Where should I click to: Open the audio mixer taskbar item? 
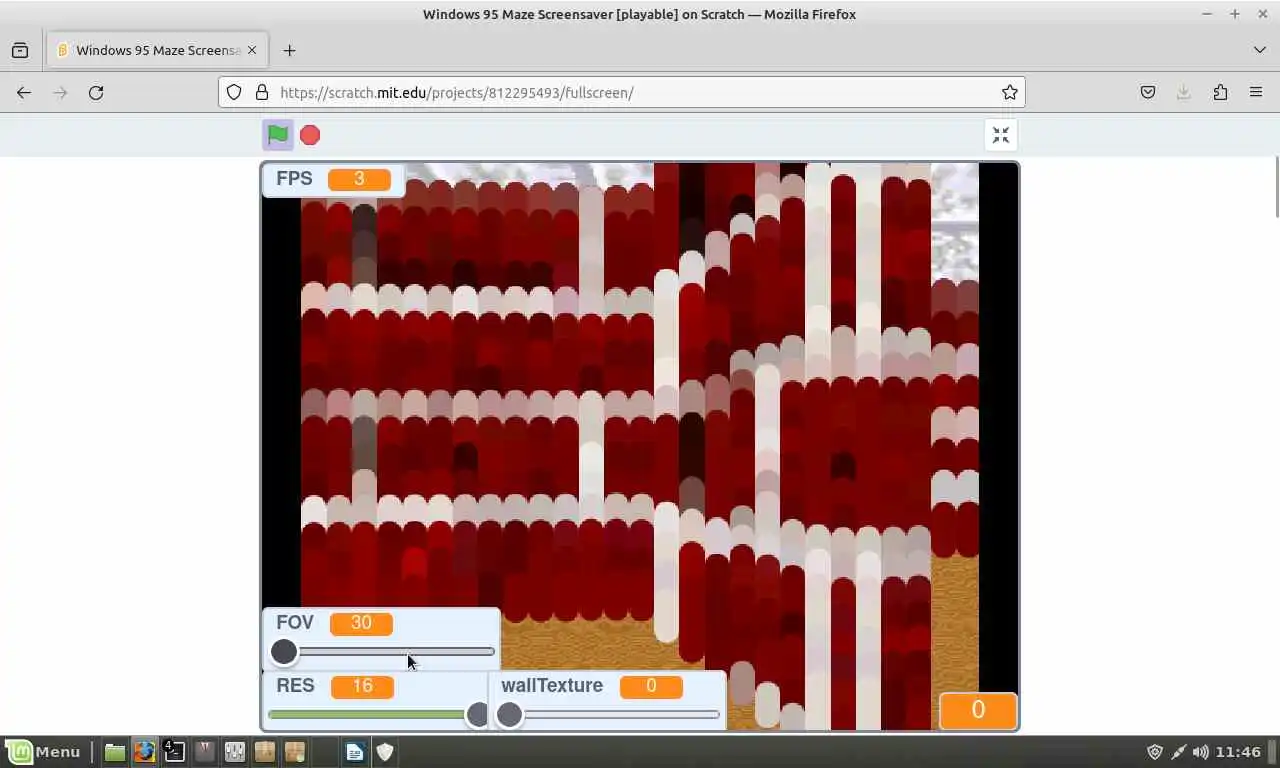(235, 752)
